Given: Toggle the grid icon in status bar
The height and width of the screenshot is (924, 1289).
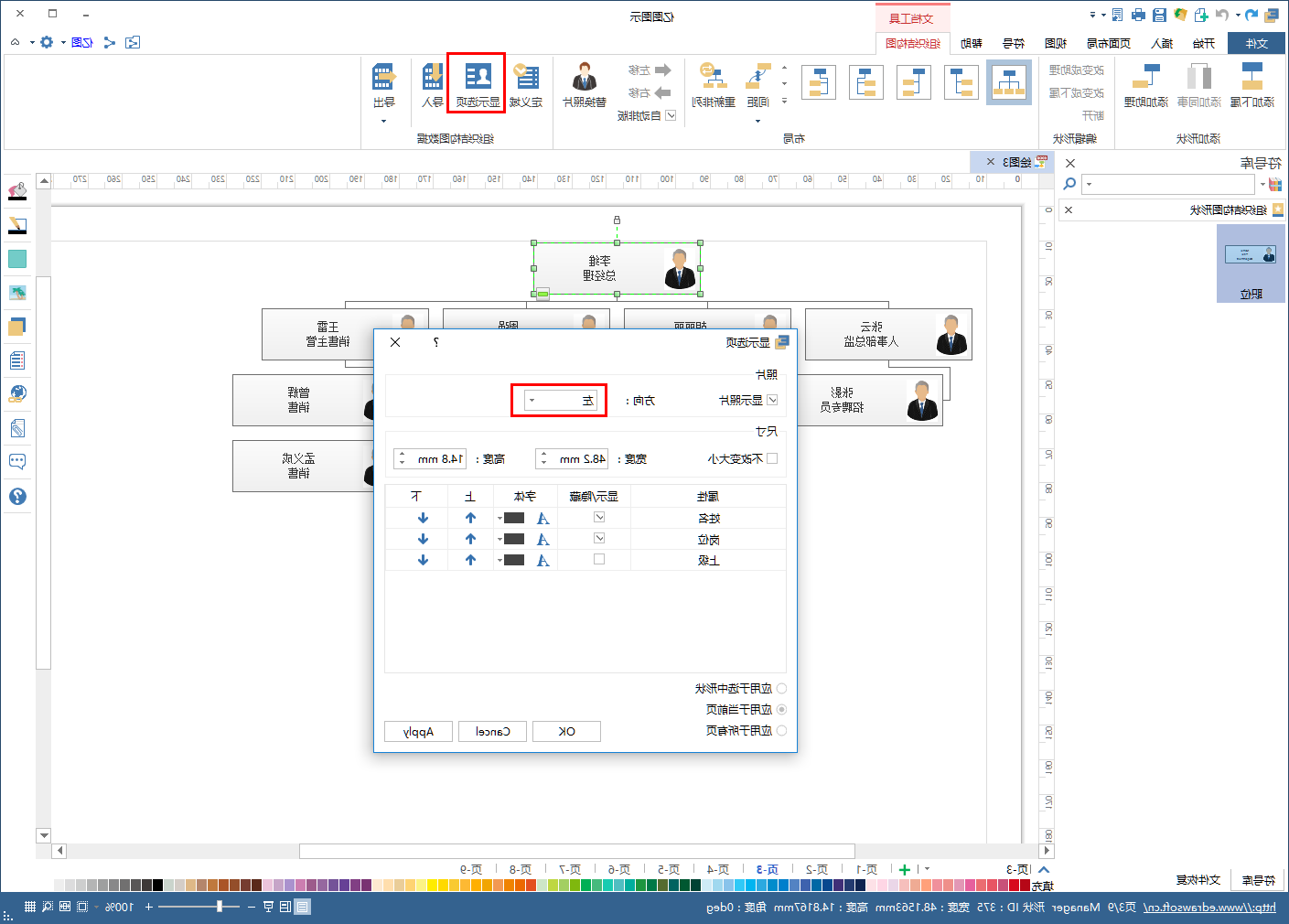Looking at the screenshot, I should (x=30, y=907).
